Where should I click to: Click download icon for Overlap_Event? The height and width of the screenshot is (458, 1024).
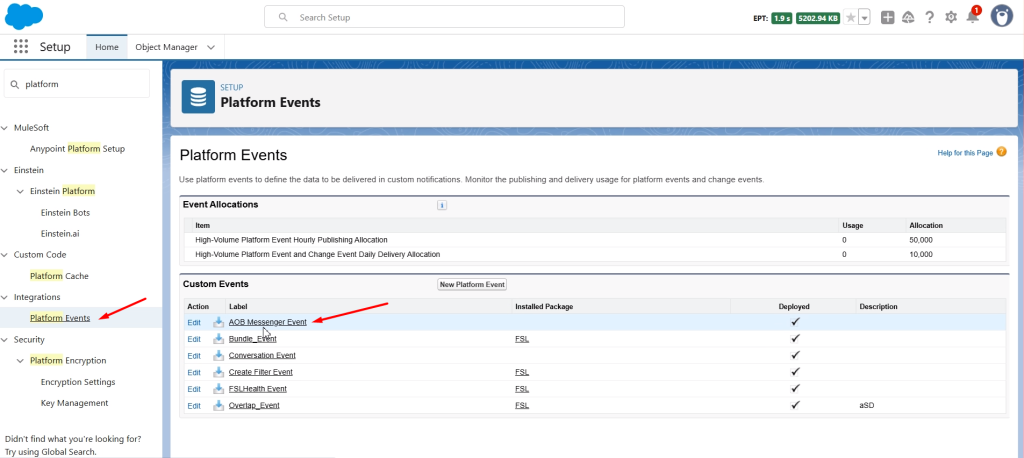tap(218, 406)
